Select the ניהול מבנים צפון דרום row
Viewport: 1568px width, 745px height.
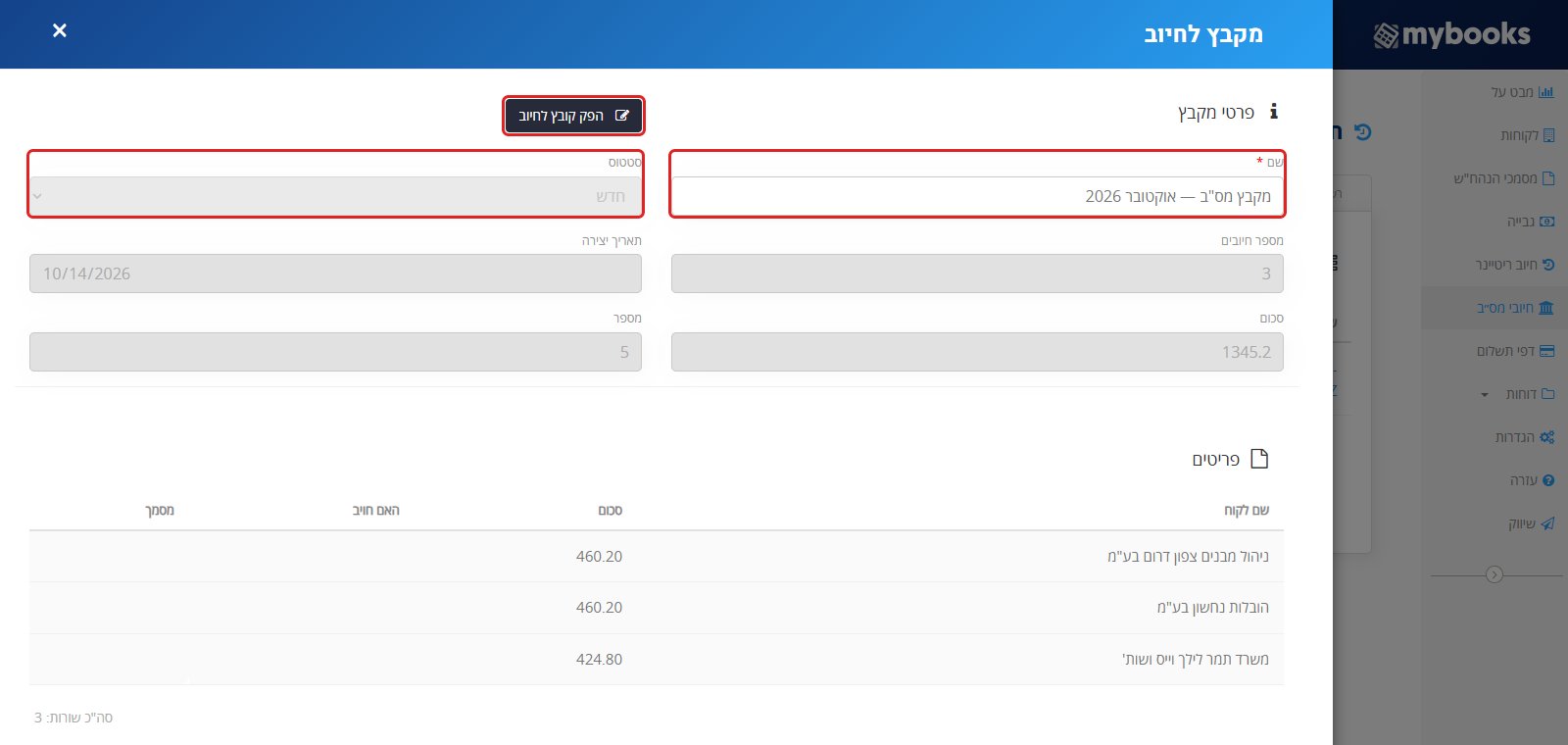pyautogui.click(x=657, y=557)
